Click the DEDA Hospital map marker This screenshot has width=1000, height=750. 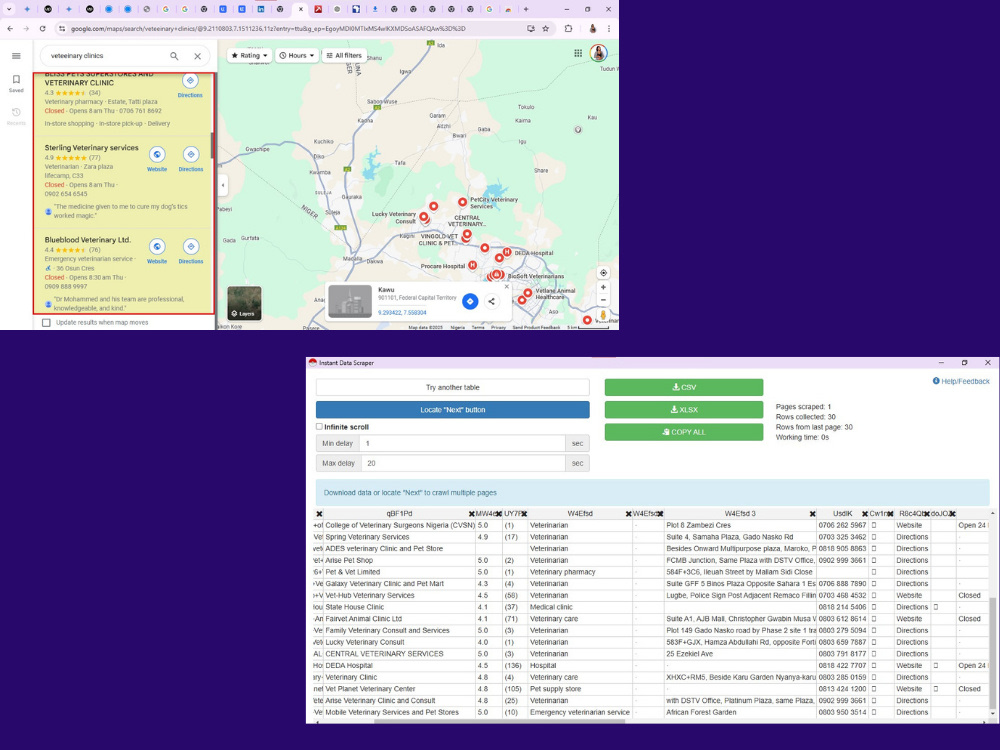507,253
